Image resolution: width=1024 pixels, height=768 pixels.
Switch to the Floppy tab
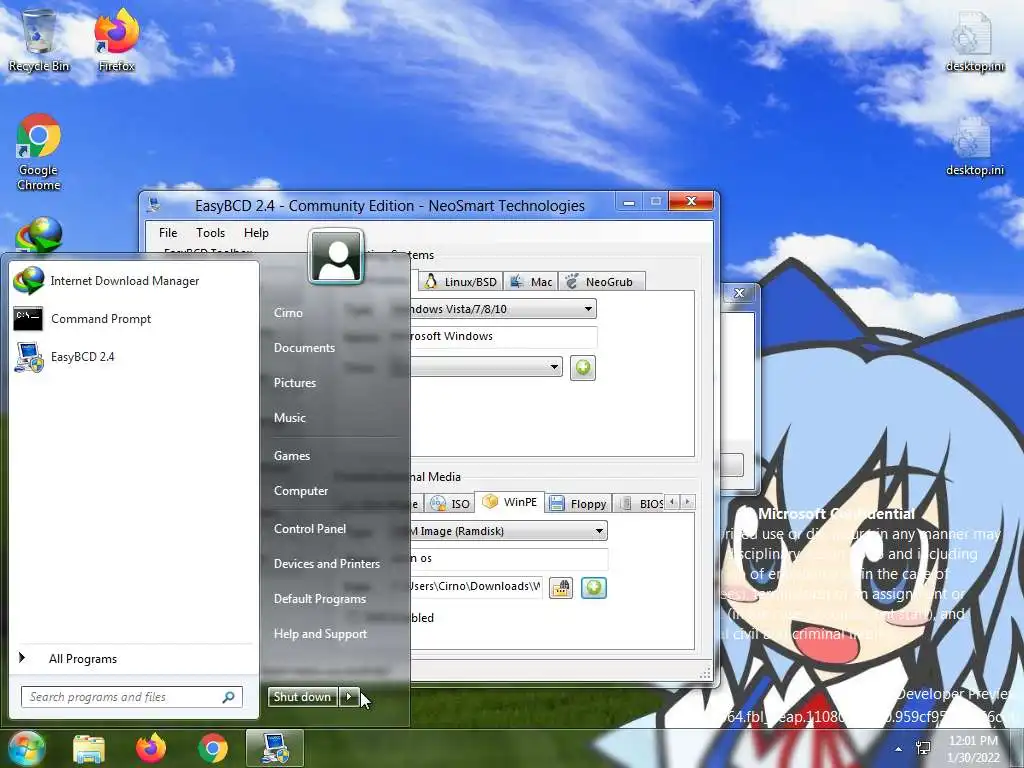(578, 504)
